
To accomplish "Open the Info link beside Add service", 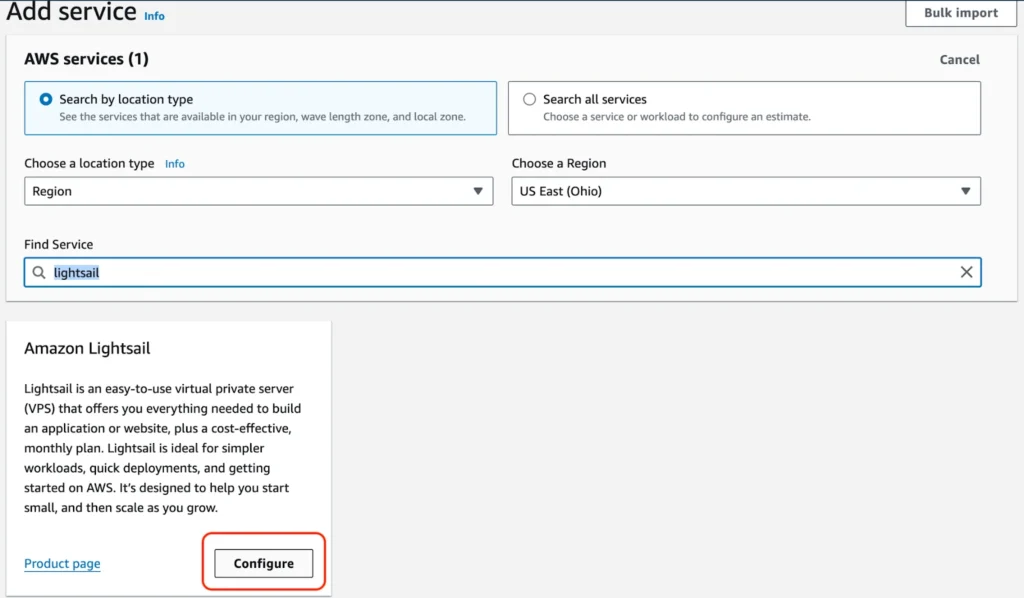I will pyautogui.click(x=154, y=16).
